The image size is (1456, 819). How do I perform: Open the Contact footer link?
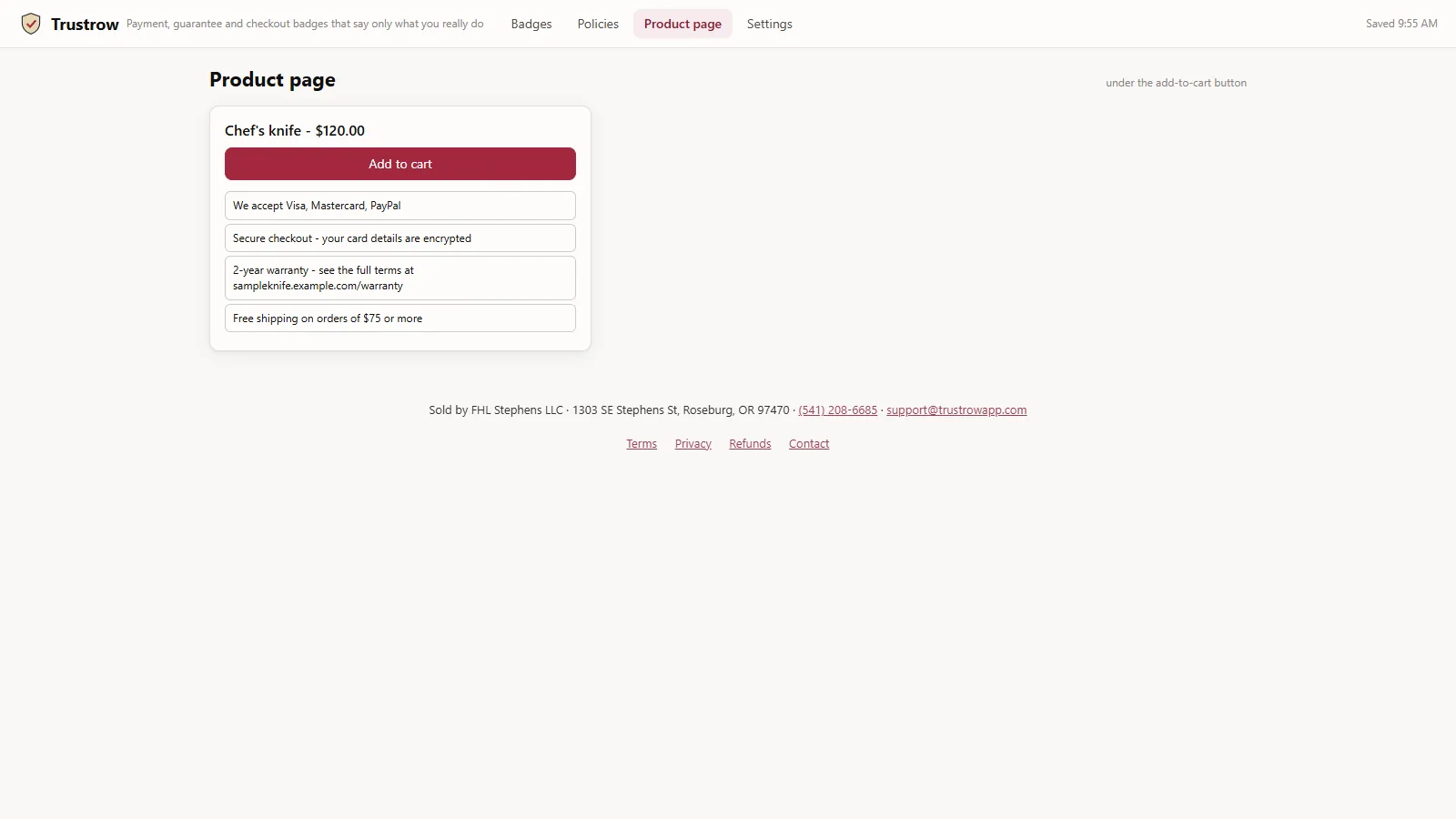(809, 444)
